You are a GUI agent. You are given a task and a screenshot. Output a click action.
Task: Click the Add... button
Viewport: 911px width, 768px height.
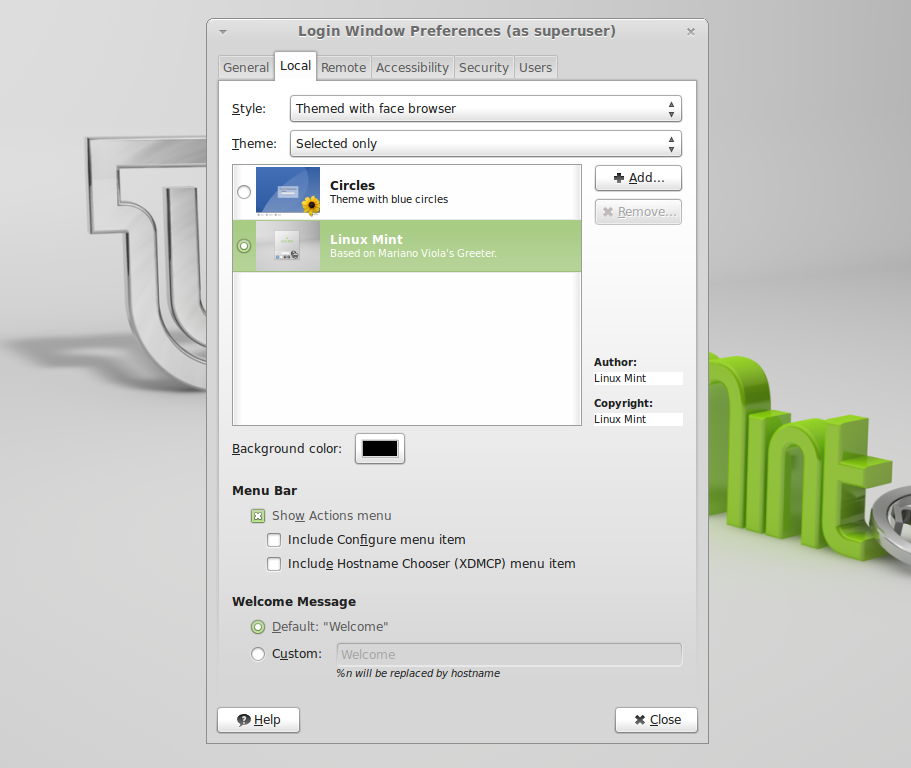click(x=638, y=178)
